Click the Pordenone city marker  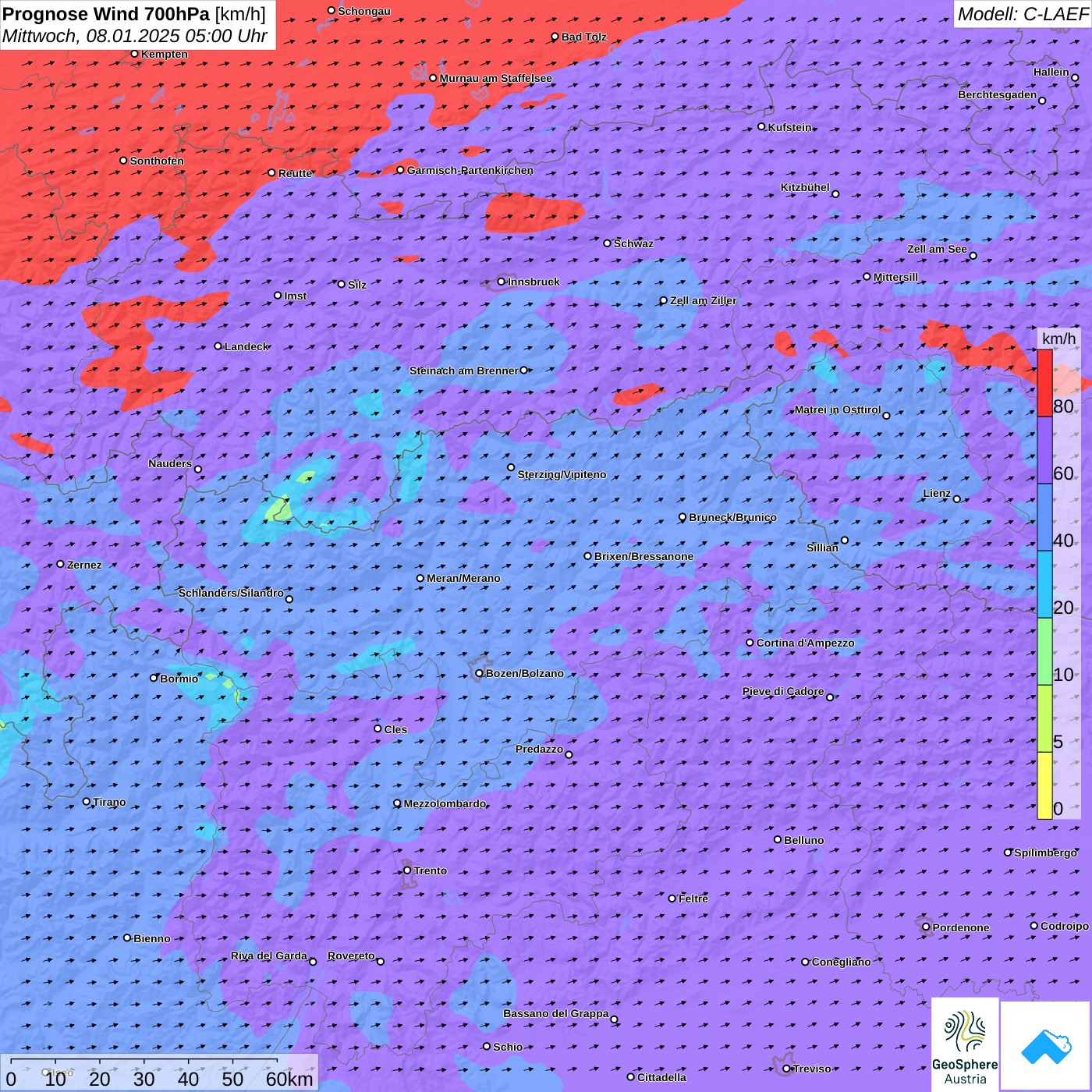pyautogui.click(x=927, y=927)
